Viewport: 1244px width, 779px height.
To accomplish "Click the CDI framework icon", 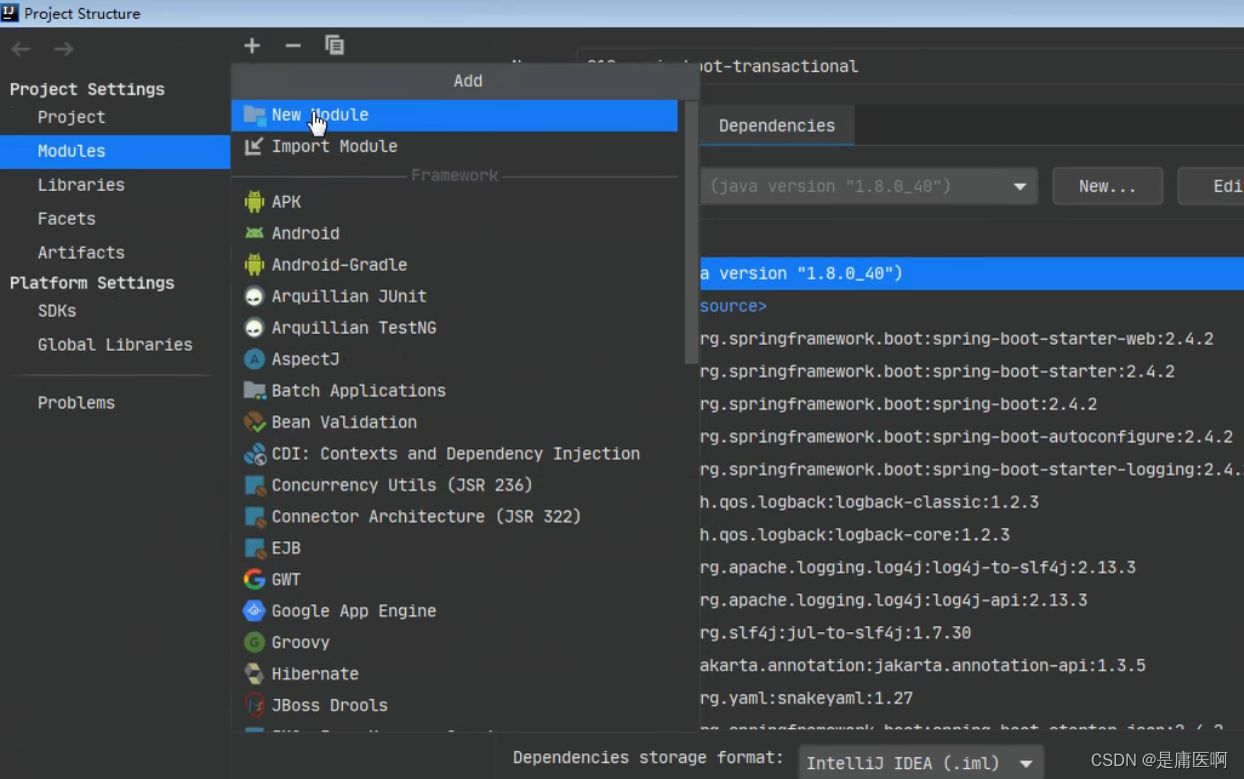I will [x=254, y=454].
